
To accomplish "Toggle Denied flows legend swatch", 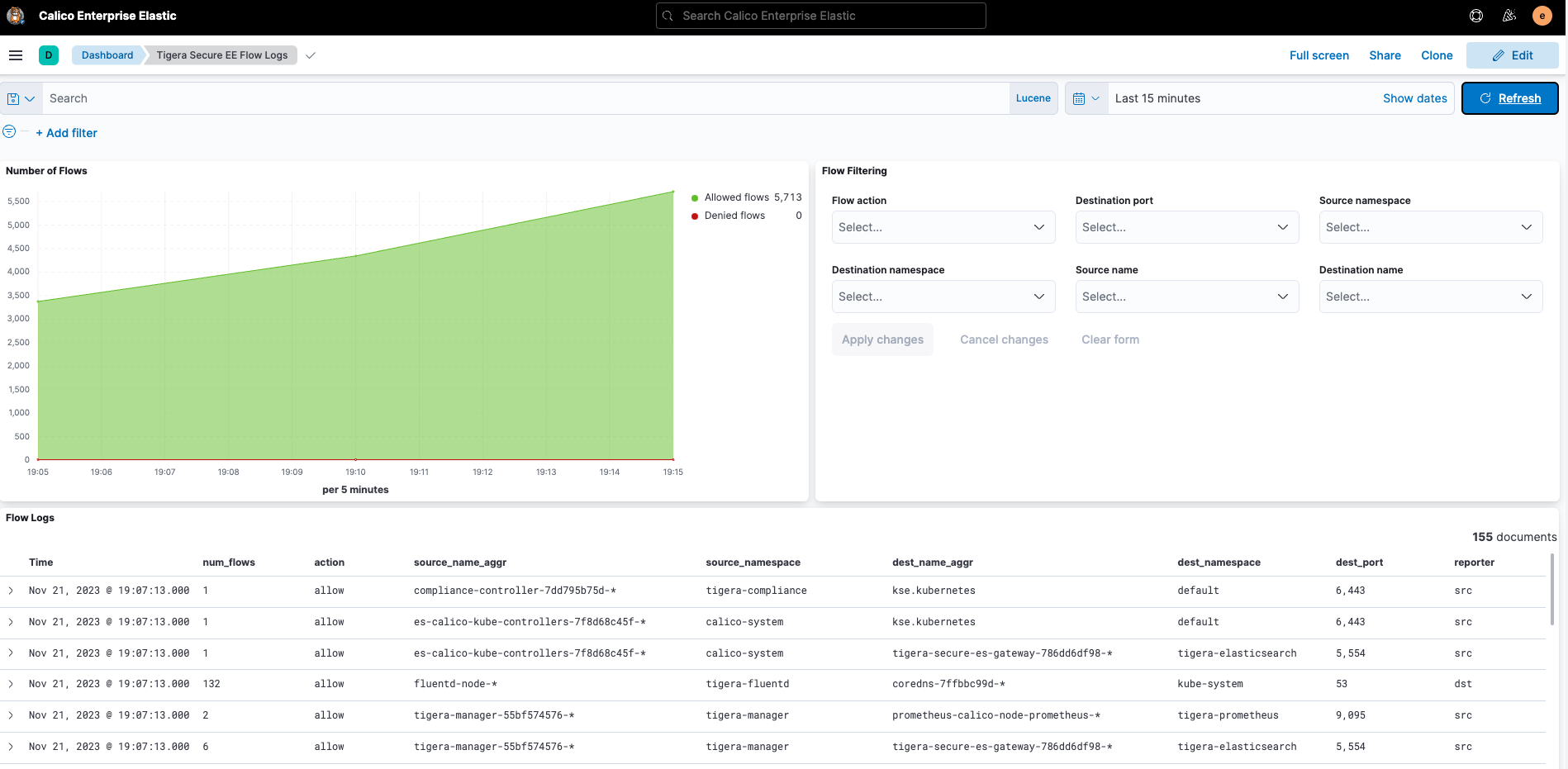I will point(696,216).
